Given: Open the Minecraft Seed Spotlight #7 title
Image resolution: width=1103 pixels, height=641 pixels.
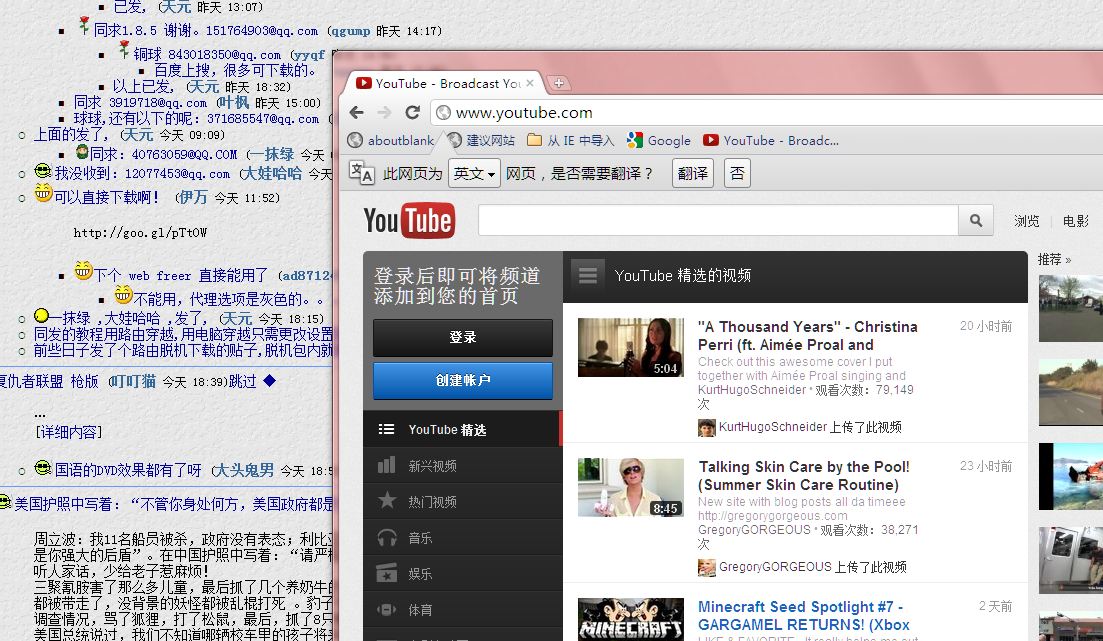Looking at the screenshot, I should click(803, 616).
